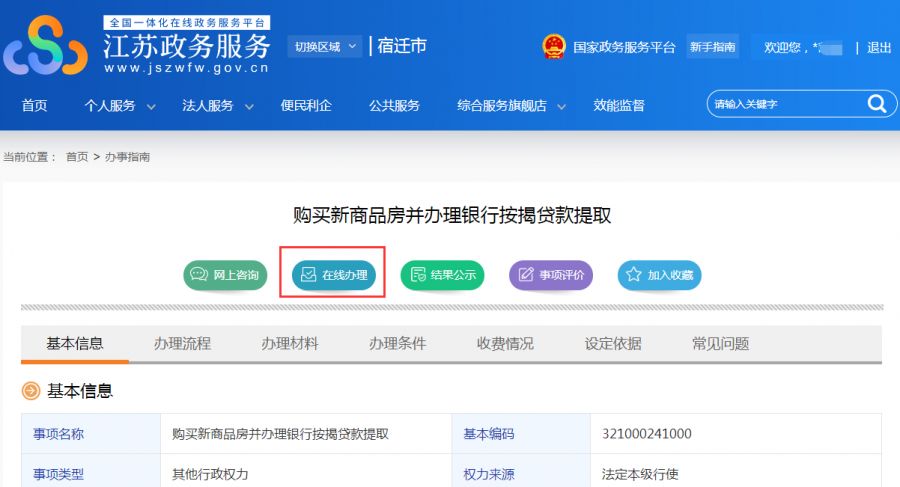The height and width of the screenshot is (487, 900).
Task: Go to 首页 in navigation bar
Action: coord(34,106)
